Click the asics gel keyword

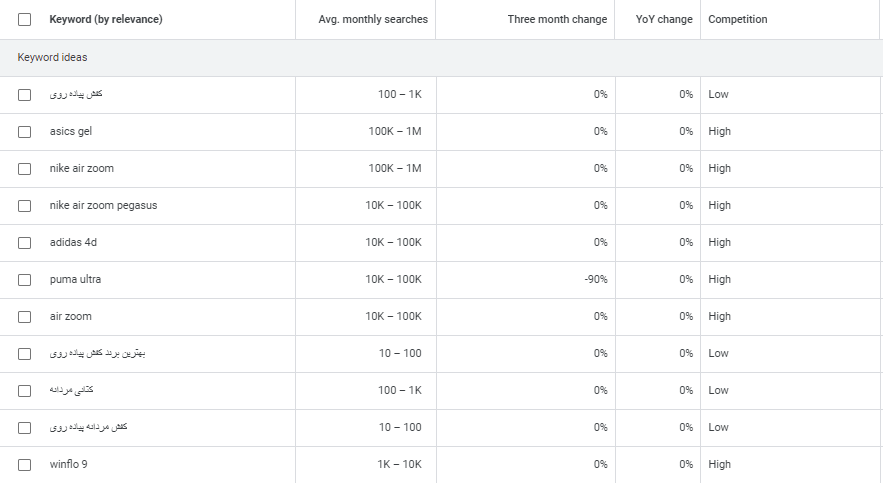tap(70, 131)
